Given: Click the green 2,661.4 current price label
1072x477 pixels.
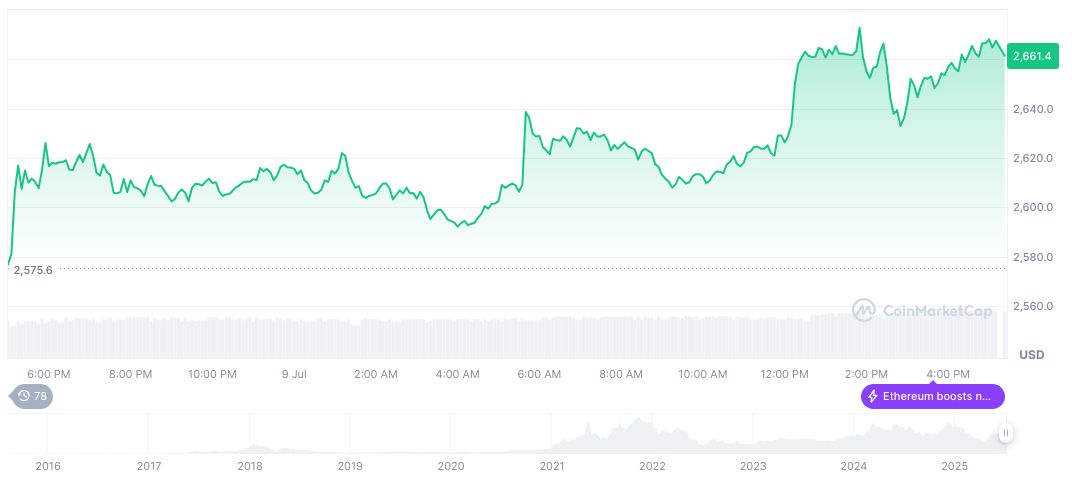Looking at the screenshot, I should click(1031, 56).
